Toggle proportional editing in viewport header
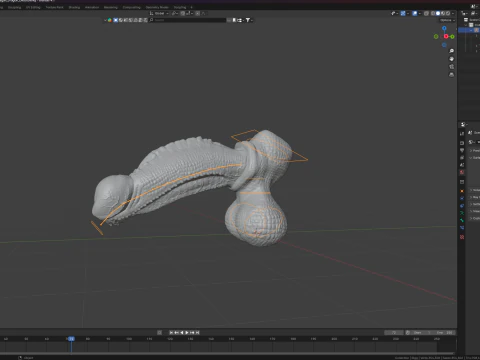Screen dimensions: 480x360 (198, 13)
